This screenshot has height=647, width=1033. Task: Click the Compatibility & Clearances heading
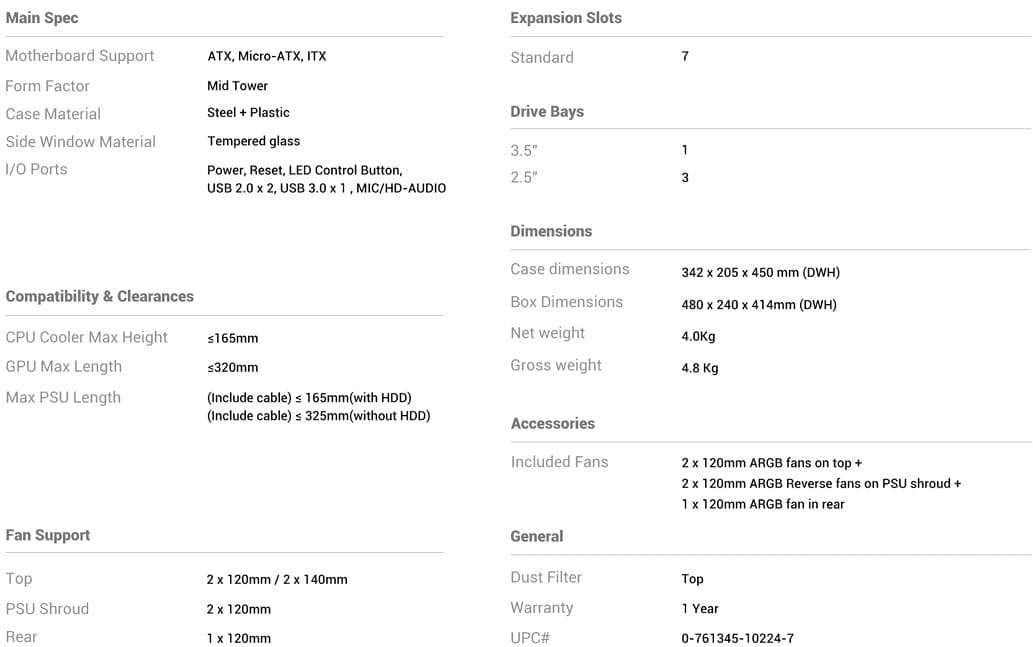[100, 296]
